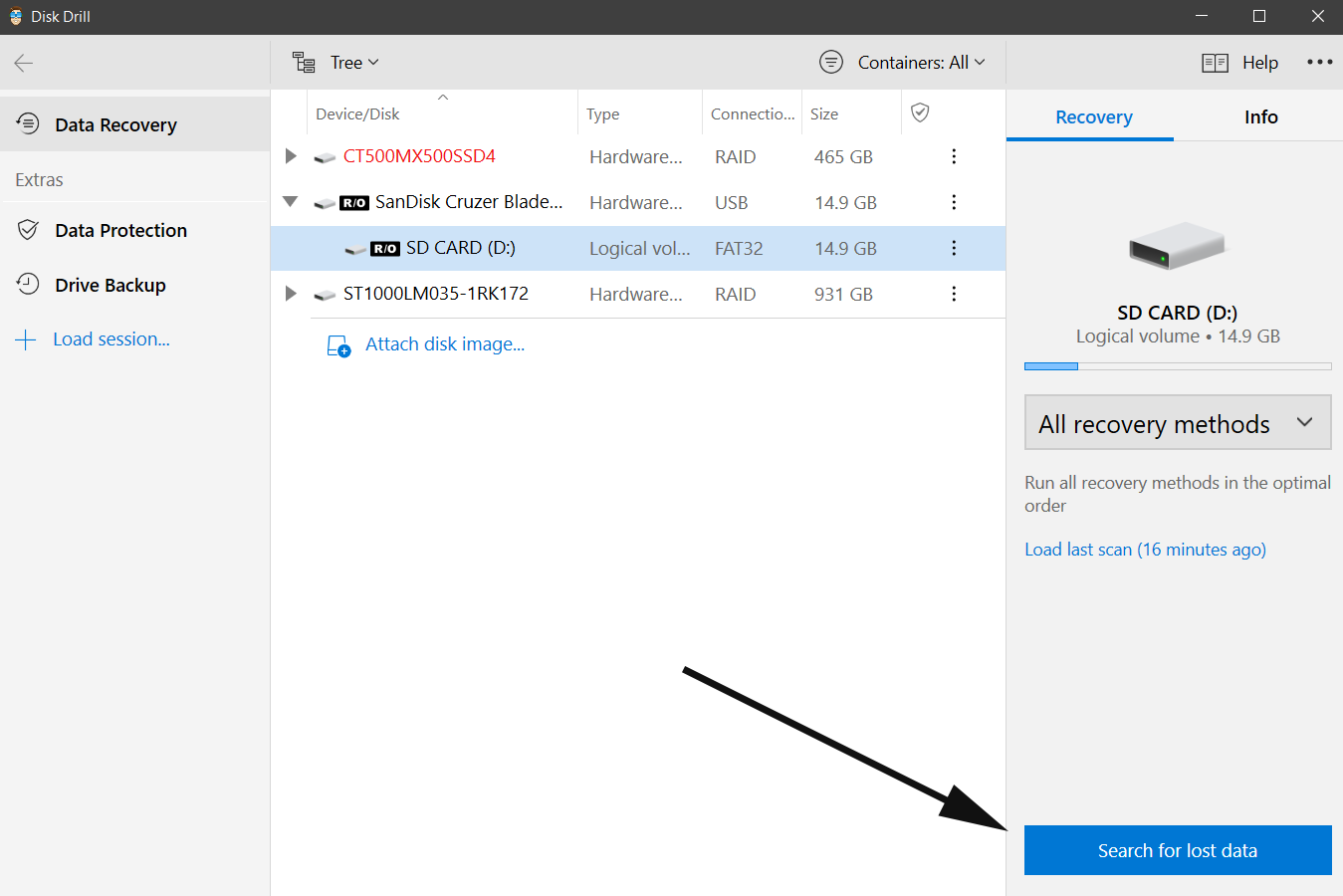Click the Tree view hierarchy icon
This screenshot has width=1343, height=896.
click(304, 63)
